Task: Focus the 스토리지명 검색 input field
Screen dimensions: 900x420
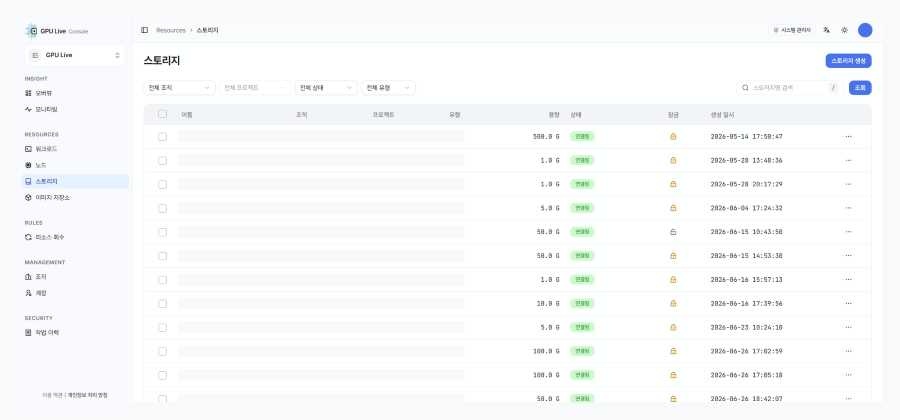Action: [790, 88]
